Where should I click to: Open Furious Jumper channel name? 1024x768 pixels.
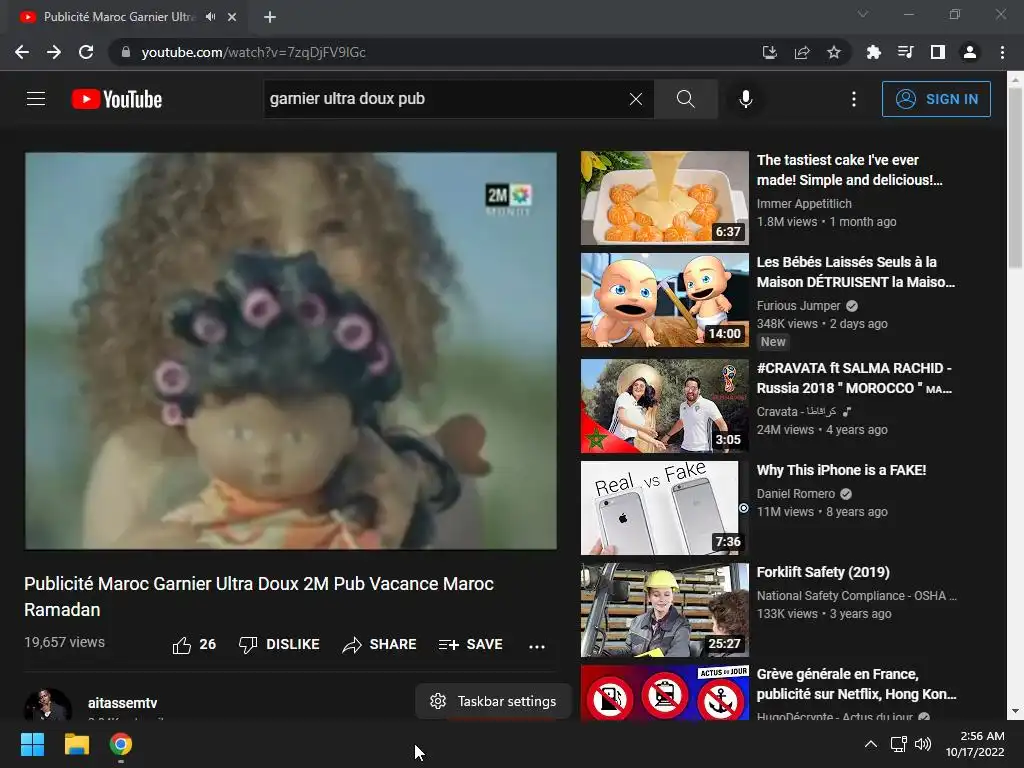pos(798,306)
